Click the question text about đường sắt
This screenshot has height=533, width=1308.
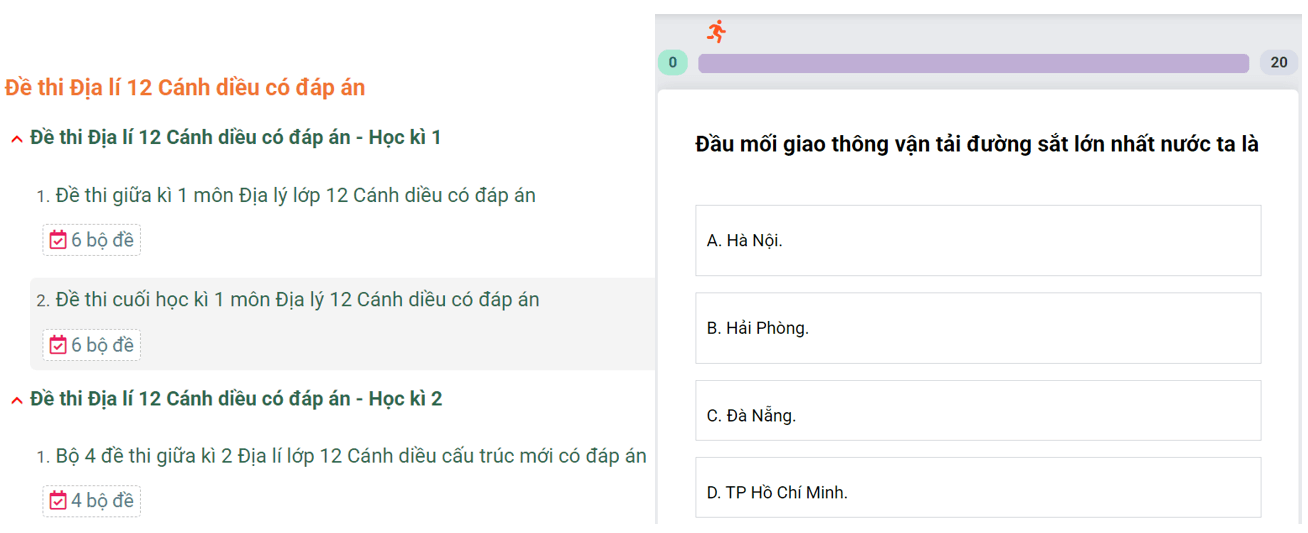(976, 144)
